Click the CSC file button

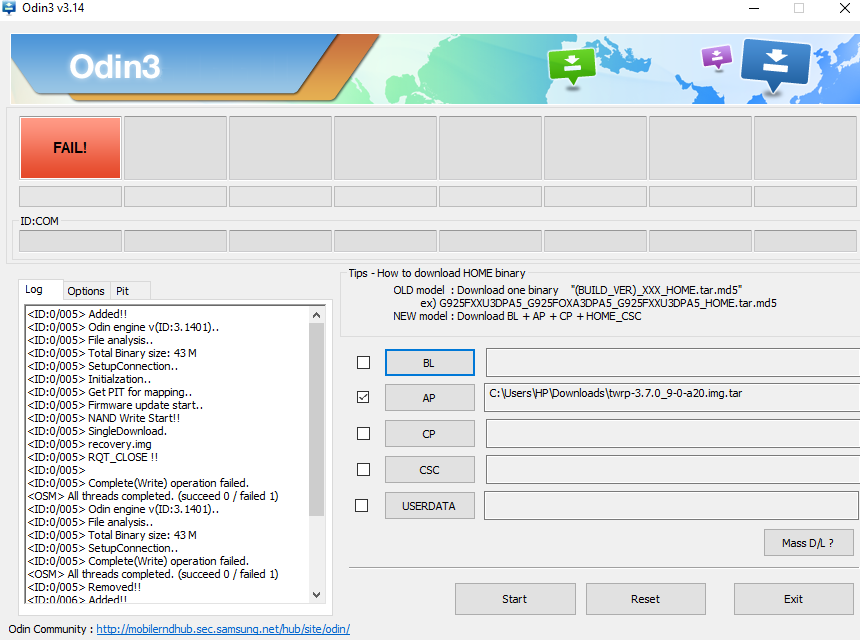click(x=429, y=470)
